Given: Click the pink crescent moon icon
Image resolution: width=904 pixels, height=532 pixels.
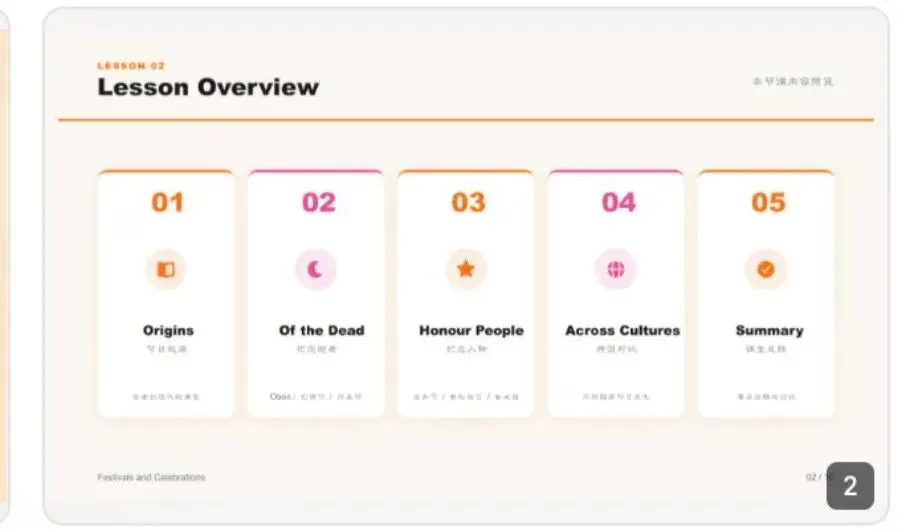Looking at the screenshot, I should click(315, 269).
